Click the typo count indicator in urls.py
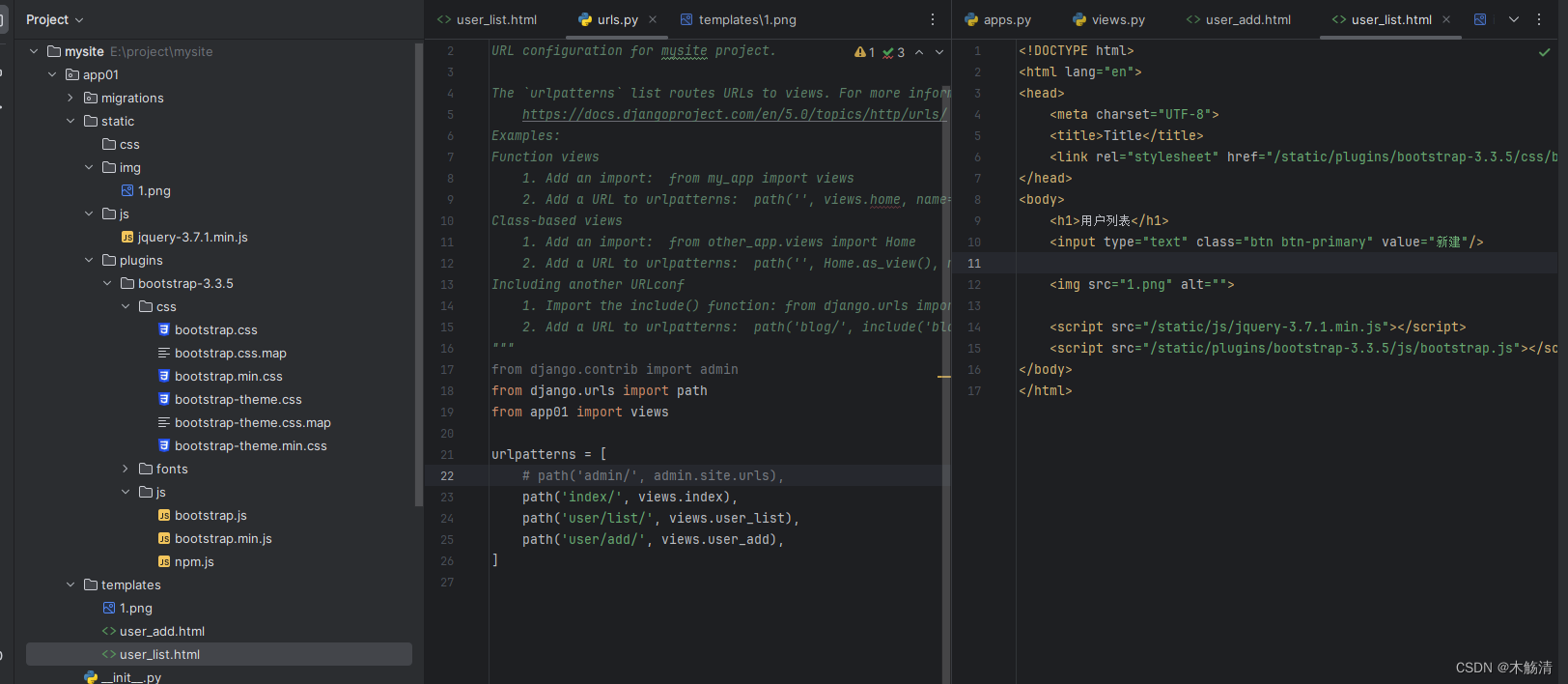Viewport: 1568px width, 684px height. [893, 52]
